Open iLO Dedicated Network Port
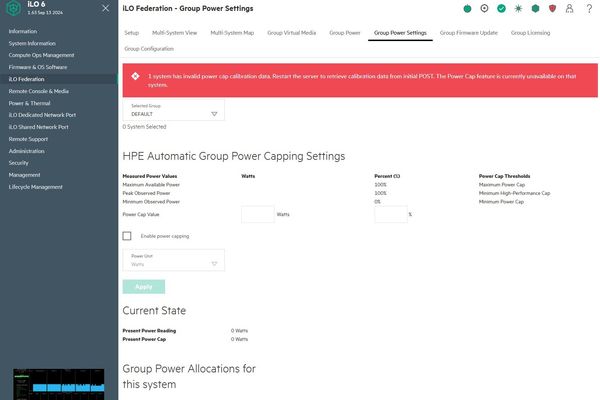600x400 pixels. [42, 115]
